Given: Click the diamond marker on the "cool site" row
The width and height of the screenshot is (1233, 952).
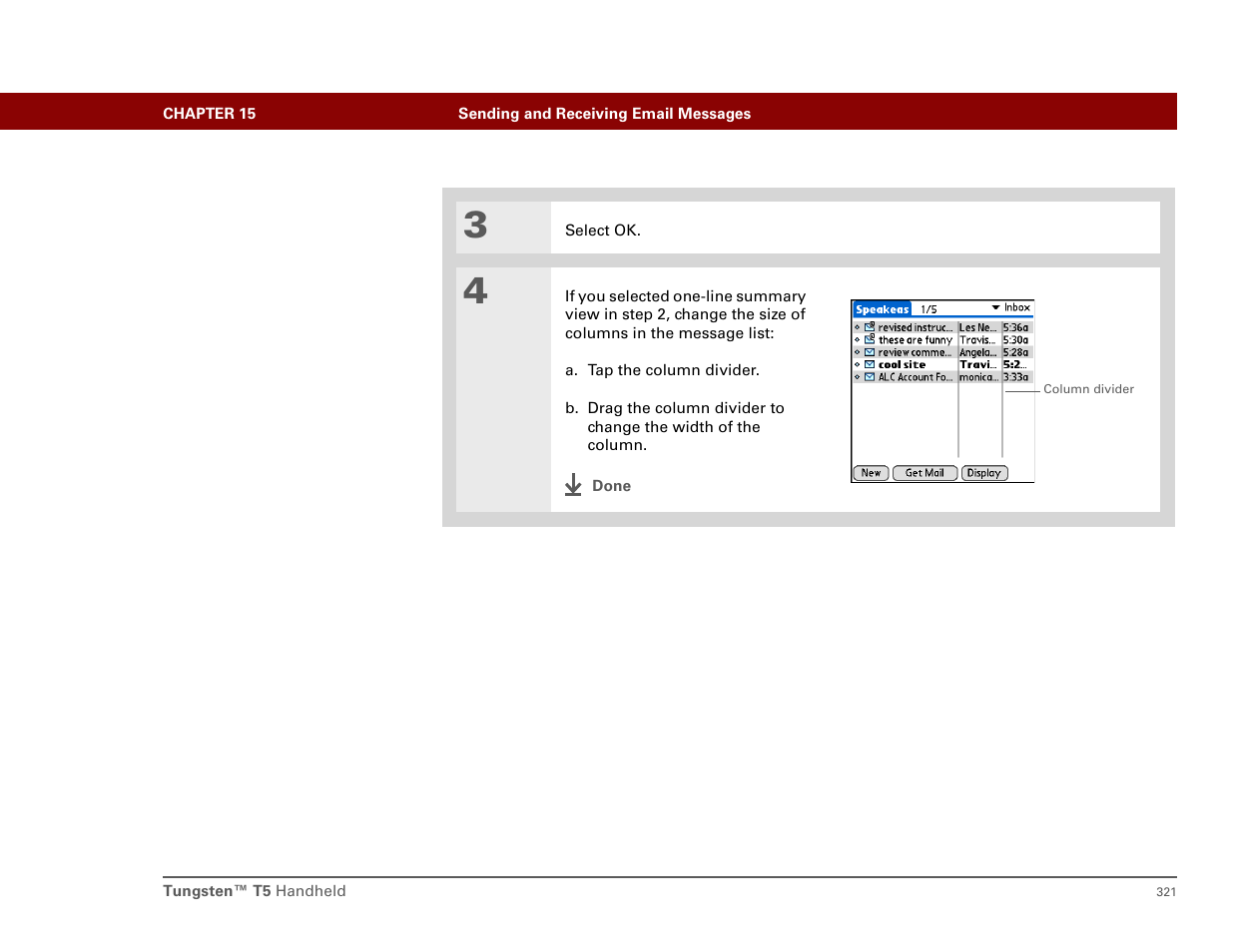Looking at the screenshot, I should tap(857, 364).
